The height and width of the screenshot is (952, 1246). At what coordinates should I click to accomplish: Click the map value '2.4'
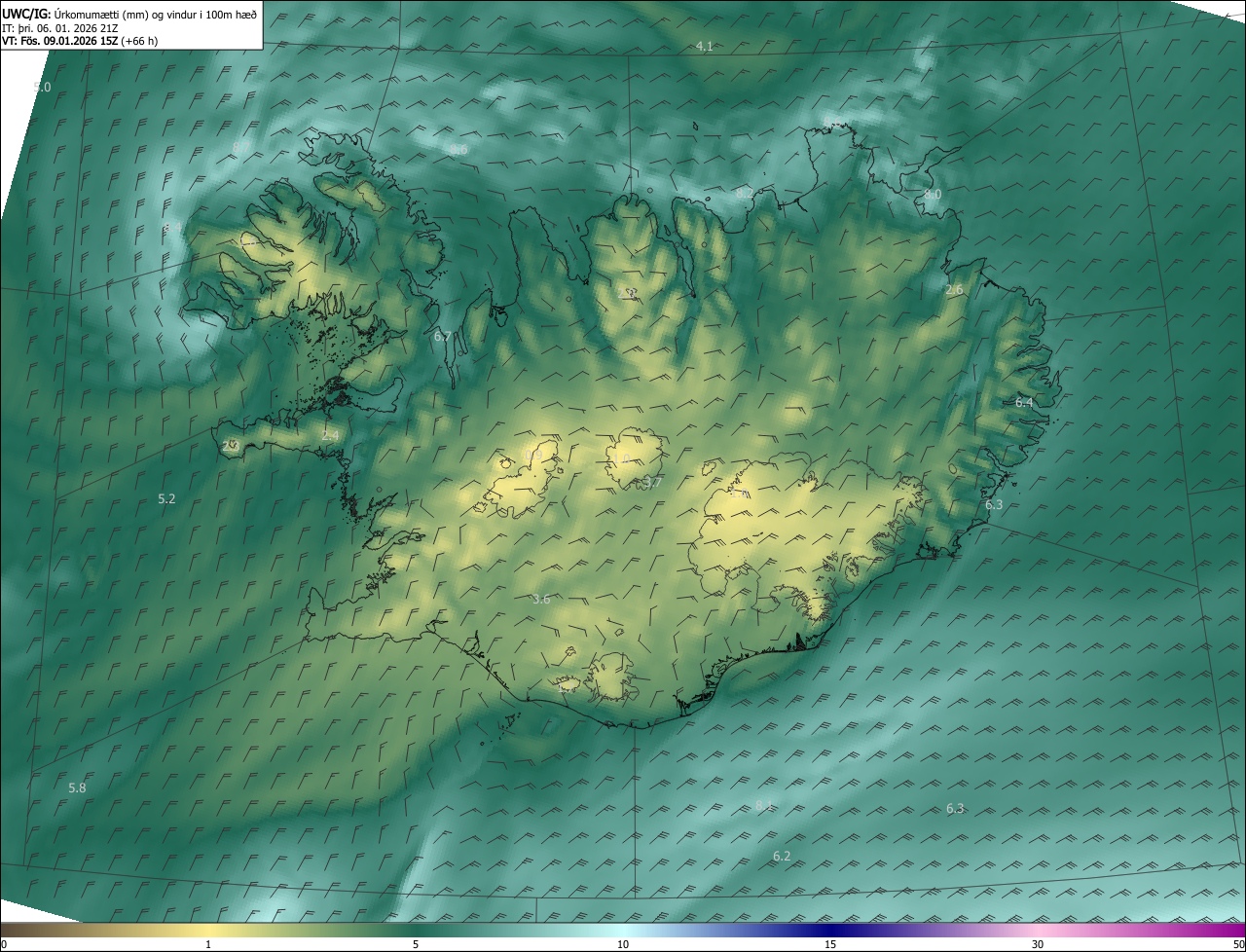[x=330, y=435]
